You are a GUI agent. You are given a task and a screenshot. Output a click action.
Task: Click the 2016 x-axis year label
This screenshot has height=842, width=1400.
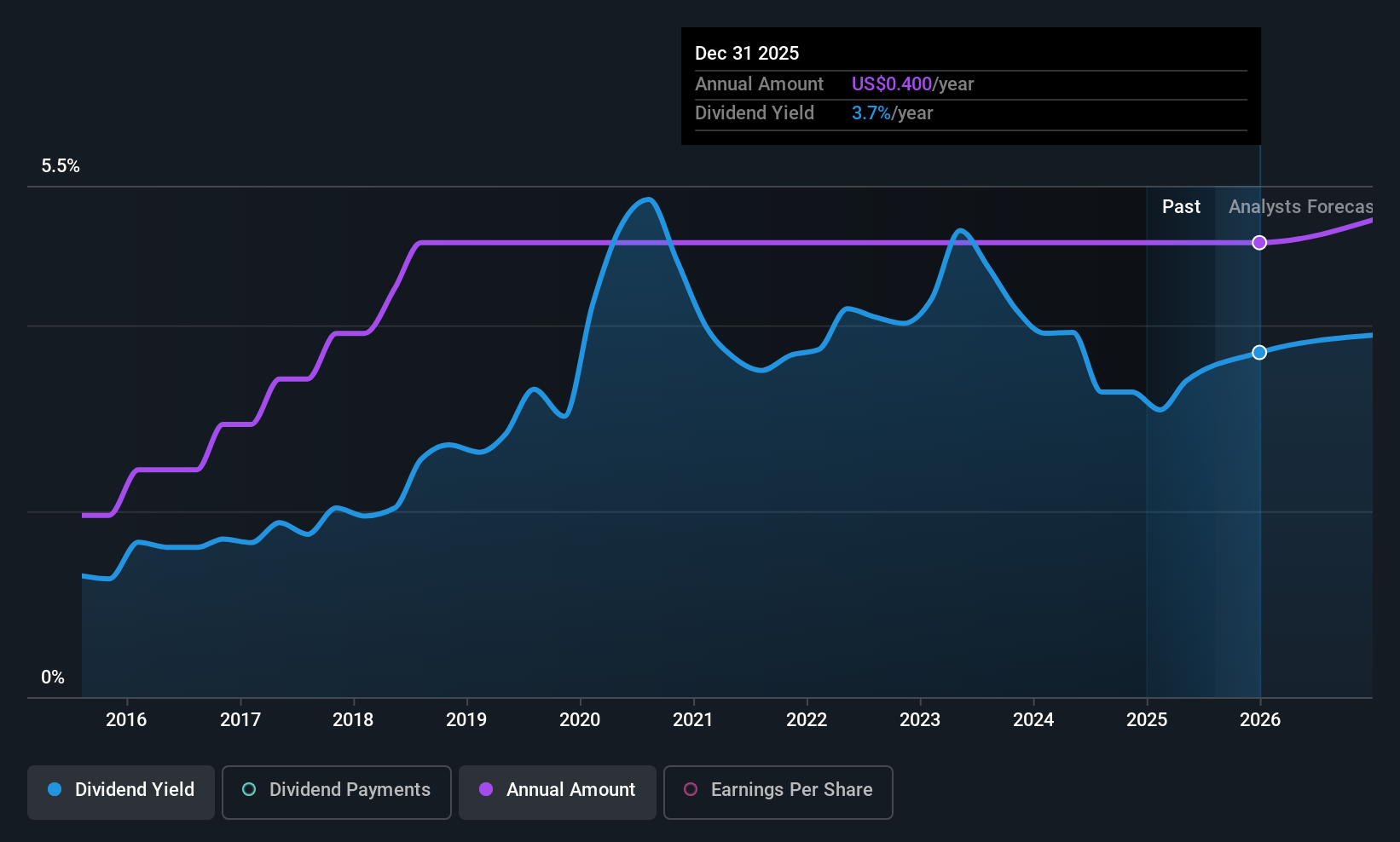pos(126,720)
